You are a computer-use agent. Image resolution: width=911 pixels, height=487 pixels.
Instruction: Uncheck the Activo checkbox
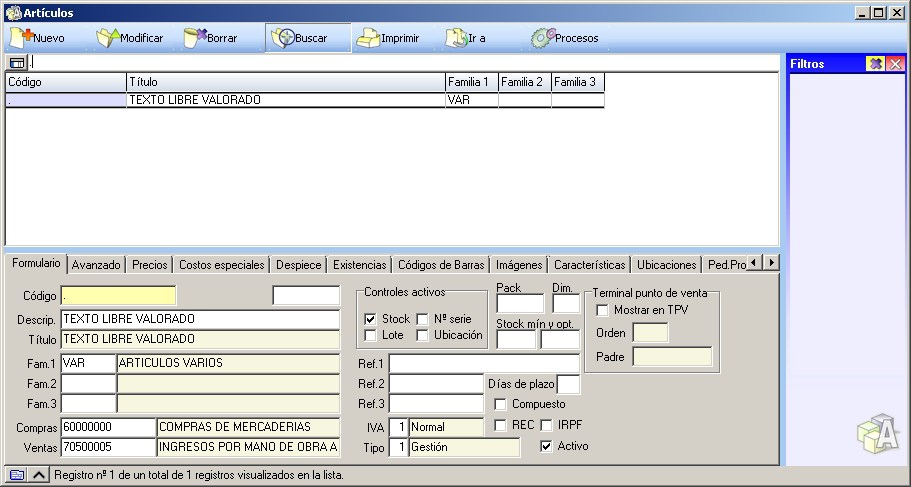546,446
